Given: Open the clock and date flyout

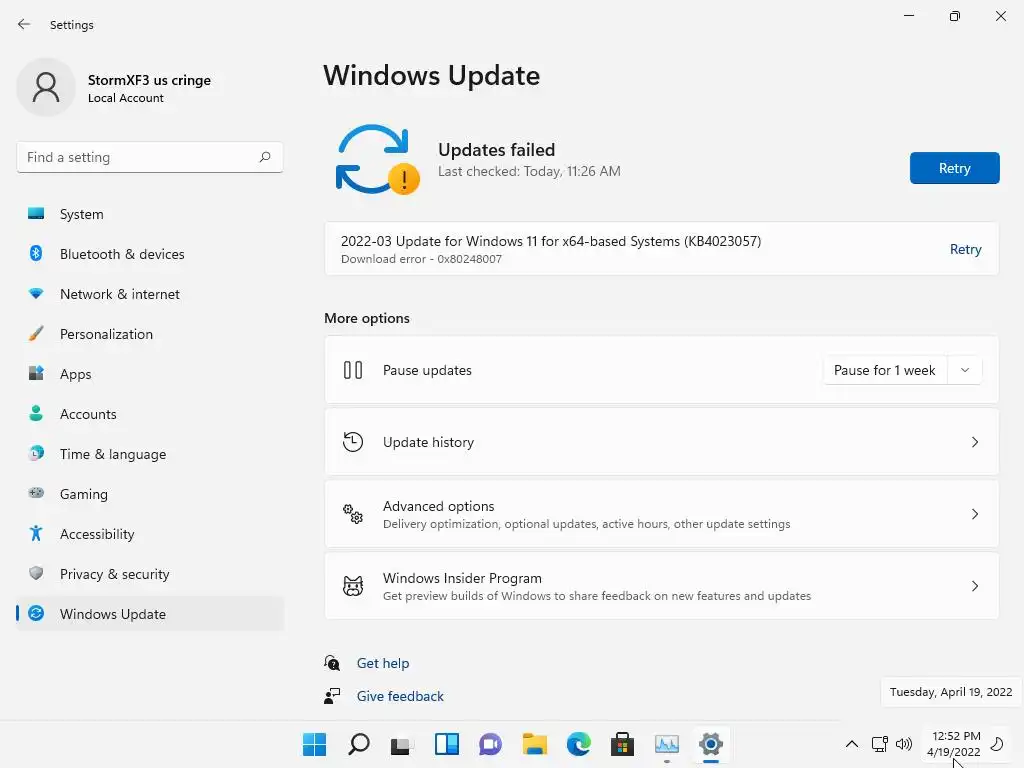Looking at the screenshot, I should (953, 744).
